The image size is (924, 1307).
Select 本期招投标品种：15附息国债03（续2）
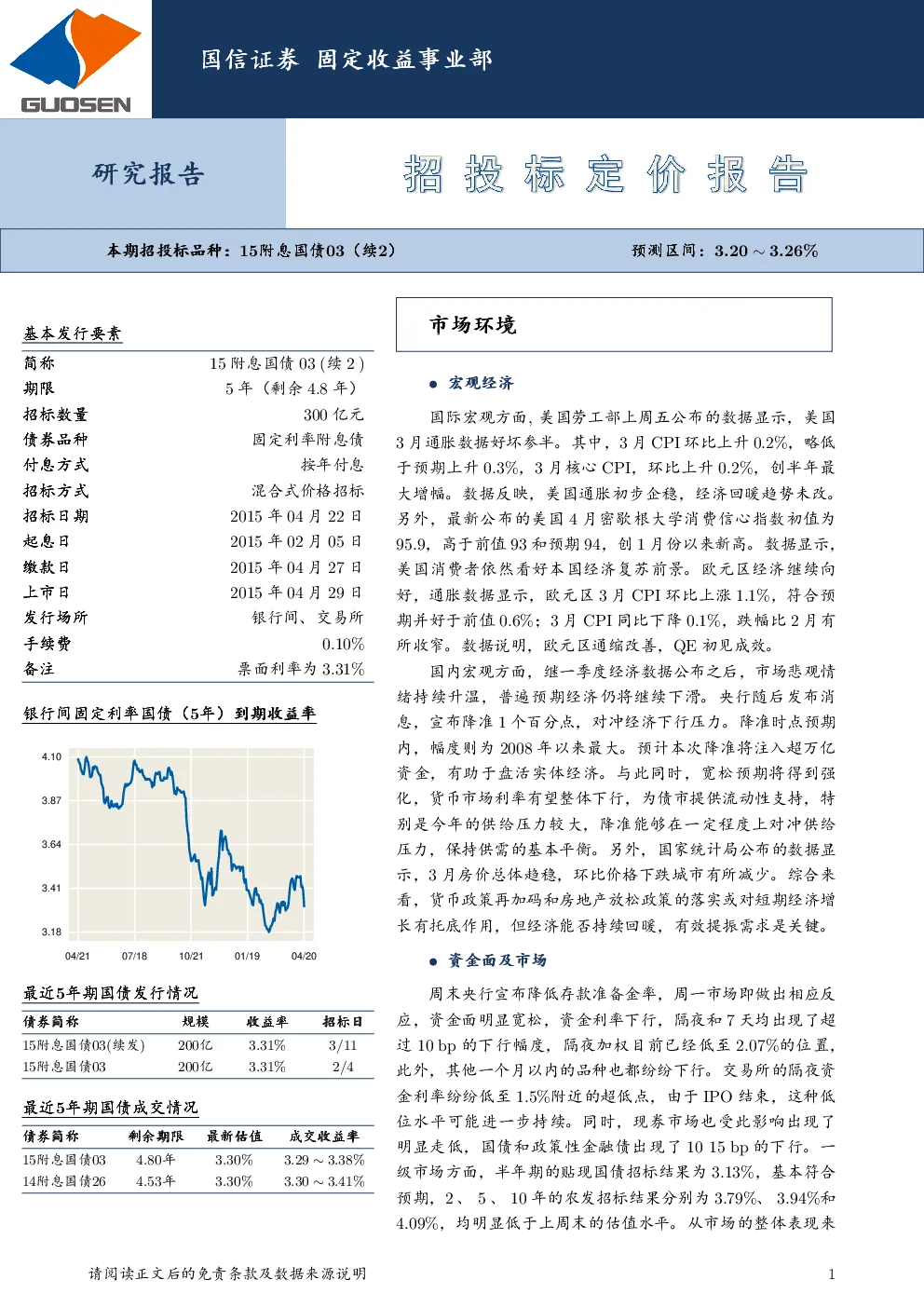251,251
